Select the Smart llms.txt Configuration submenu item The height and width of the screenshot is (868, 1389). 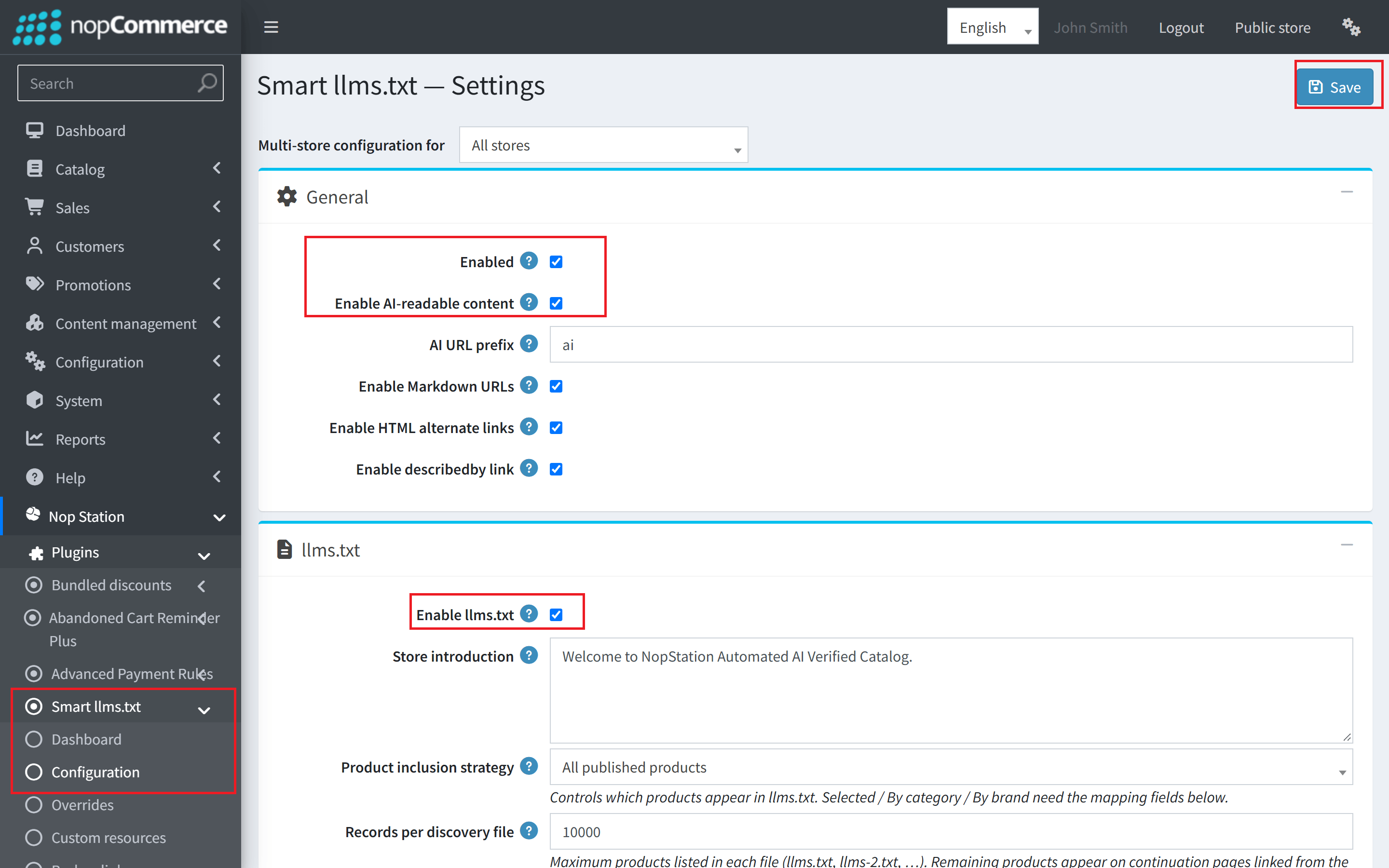coord(95,772)
